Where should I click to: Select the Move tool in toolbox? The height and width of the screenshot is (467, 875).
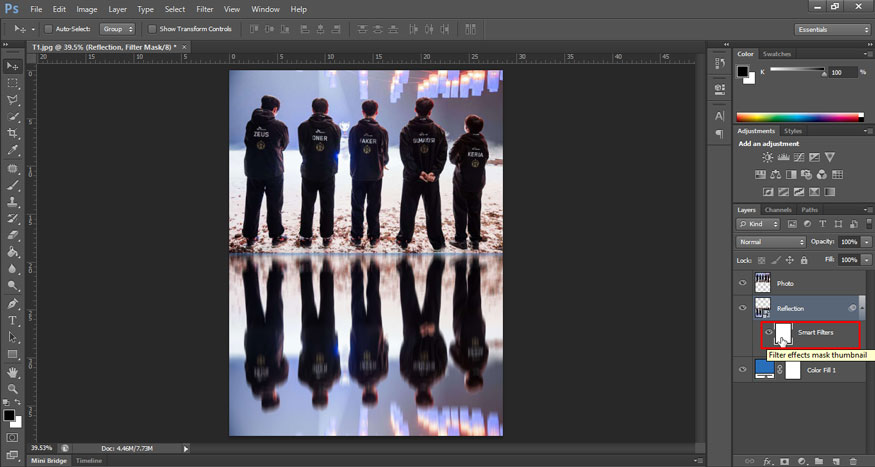coord(13,66)
